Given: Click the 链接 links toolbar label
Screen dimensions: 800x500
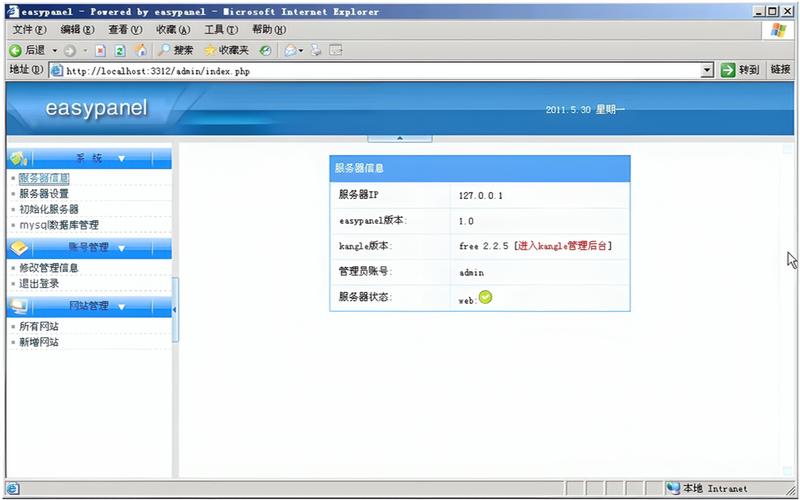Looking at the screenshot, I should pos(781,69).
